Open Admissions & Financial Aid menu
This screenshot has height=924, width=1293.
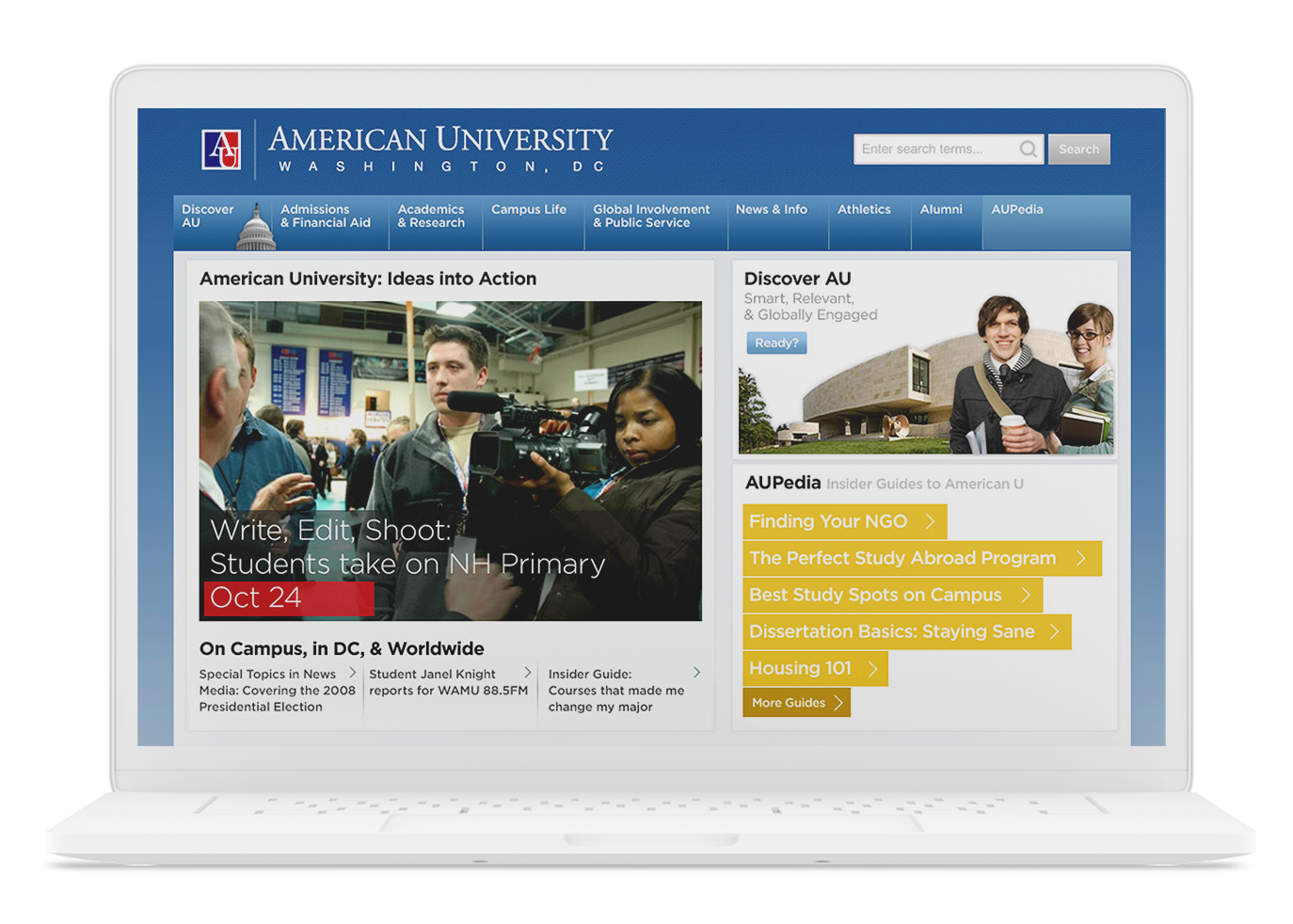click(326, 216)
